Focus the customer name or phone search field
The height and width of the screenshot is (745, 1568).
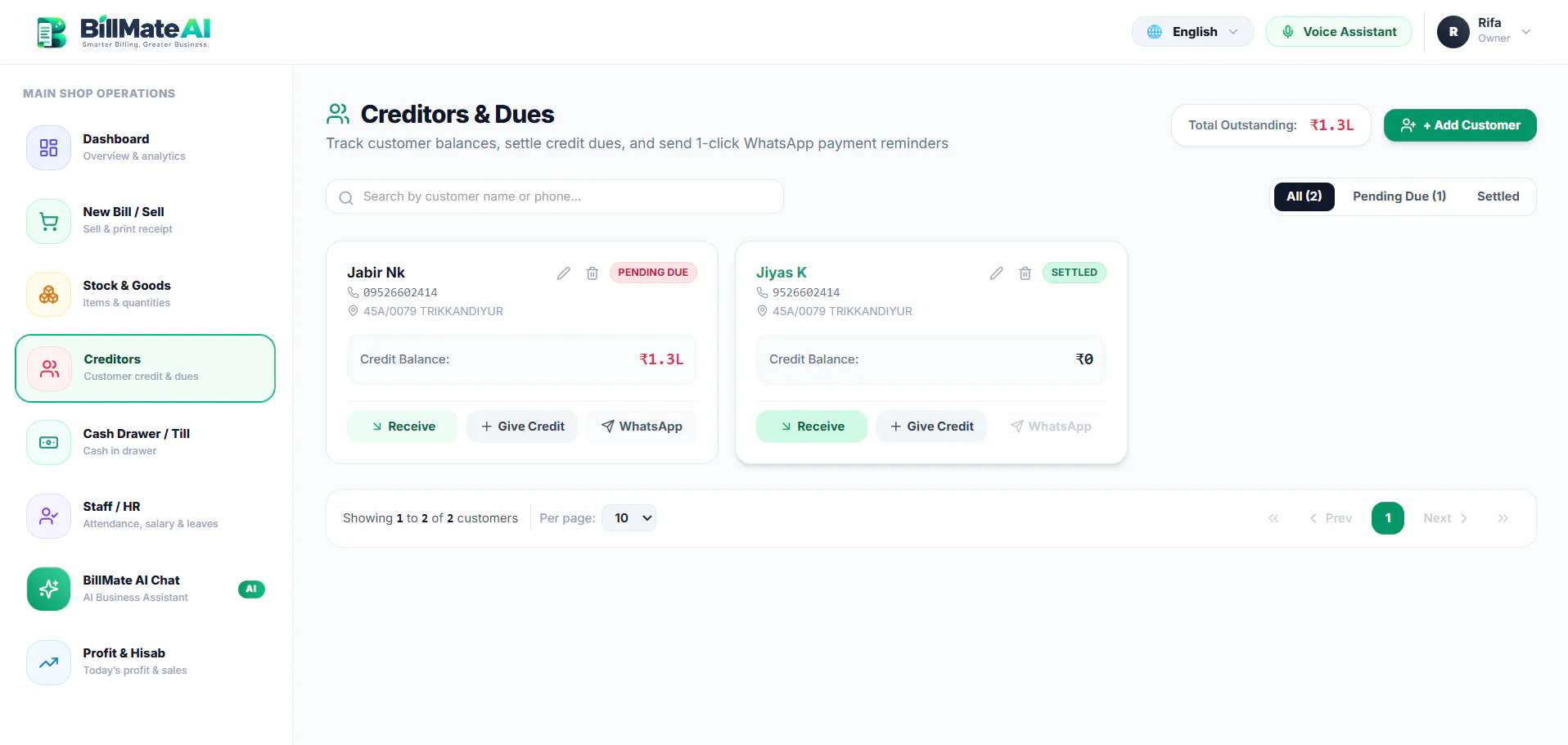[x=555, y=196]
